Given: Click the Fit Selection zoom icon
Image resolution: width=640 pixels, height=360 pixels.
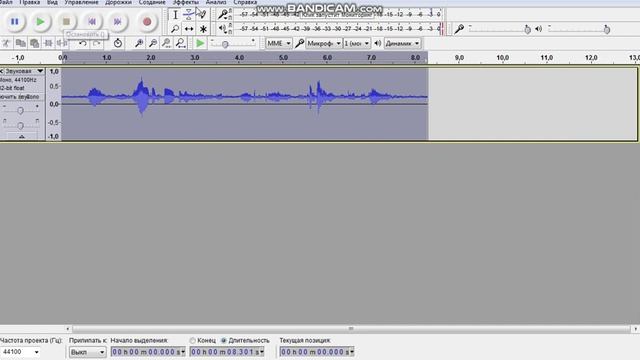Looking at the screenshot, I should (167, 43).
